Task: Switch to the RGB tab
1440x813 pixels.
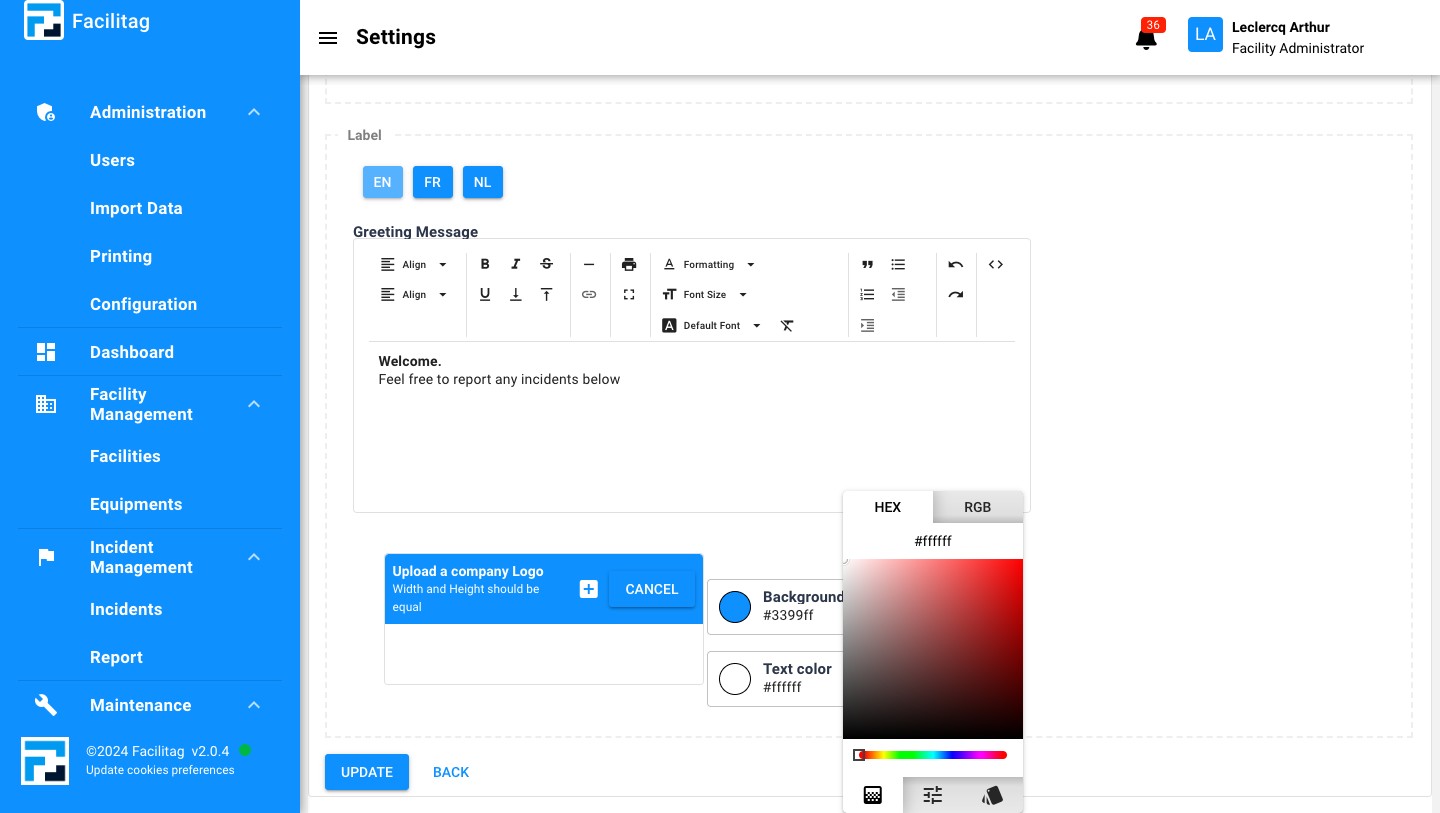Action: click(978, 507)
